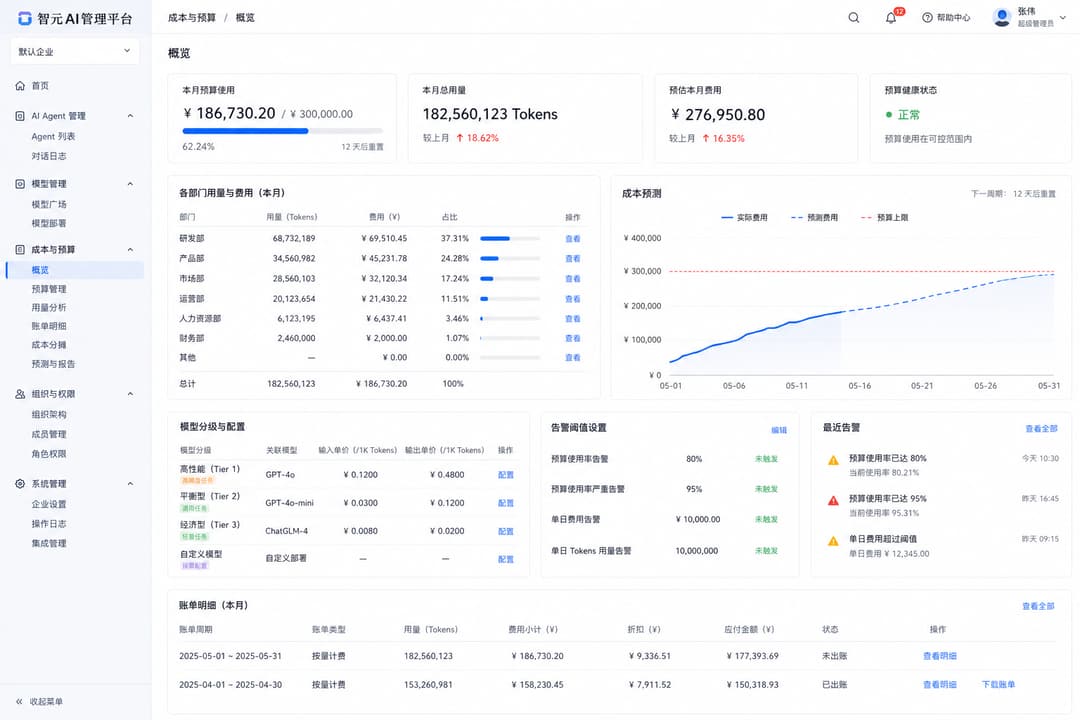Click the 05-16 chart axis label
Screen dimensions: 1080x720
coord(859,386)
